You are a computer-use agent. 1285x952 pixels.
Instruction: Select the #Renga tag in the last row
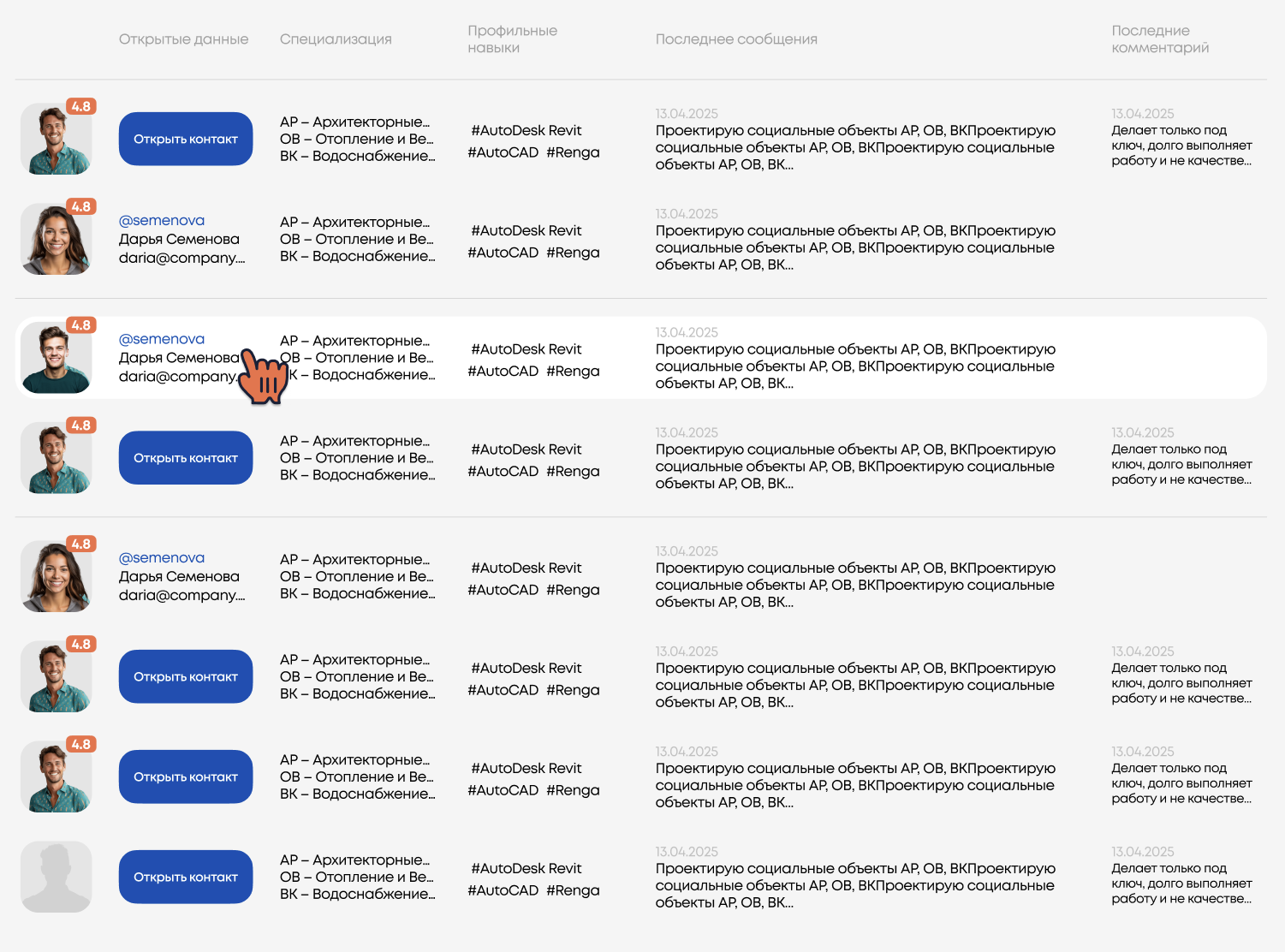click(x=573, y=890)
